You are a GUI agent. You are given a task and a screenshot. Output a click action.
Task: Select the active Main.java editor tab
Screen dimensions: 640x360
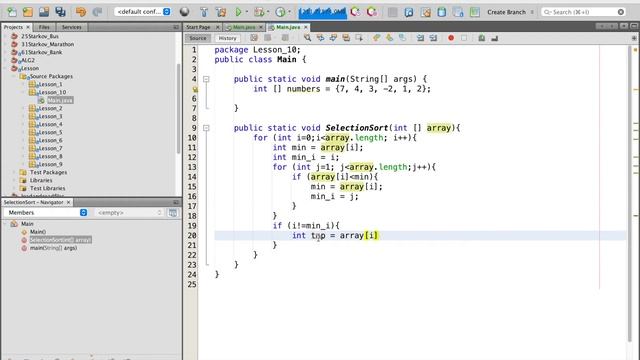click(x=288, y=27)
